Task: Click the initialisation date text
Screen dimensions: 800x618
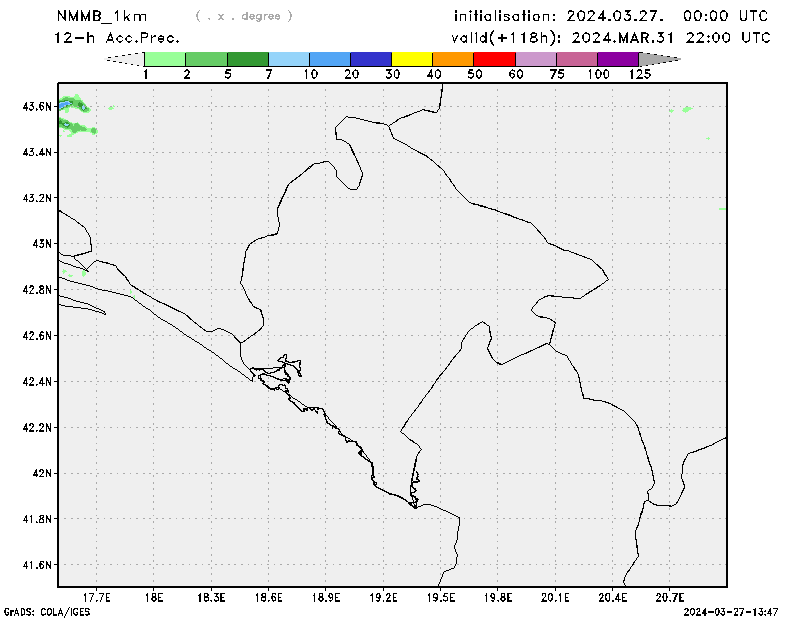Action: point(611,16)
